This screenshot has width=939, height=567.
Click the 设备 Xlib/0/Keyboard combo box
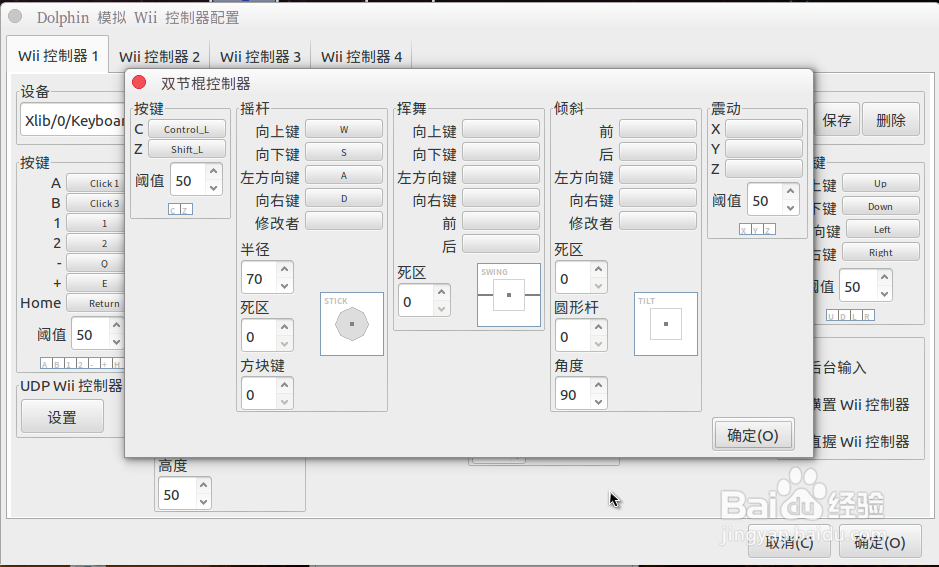[72, 121]
